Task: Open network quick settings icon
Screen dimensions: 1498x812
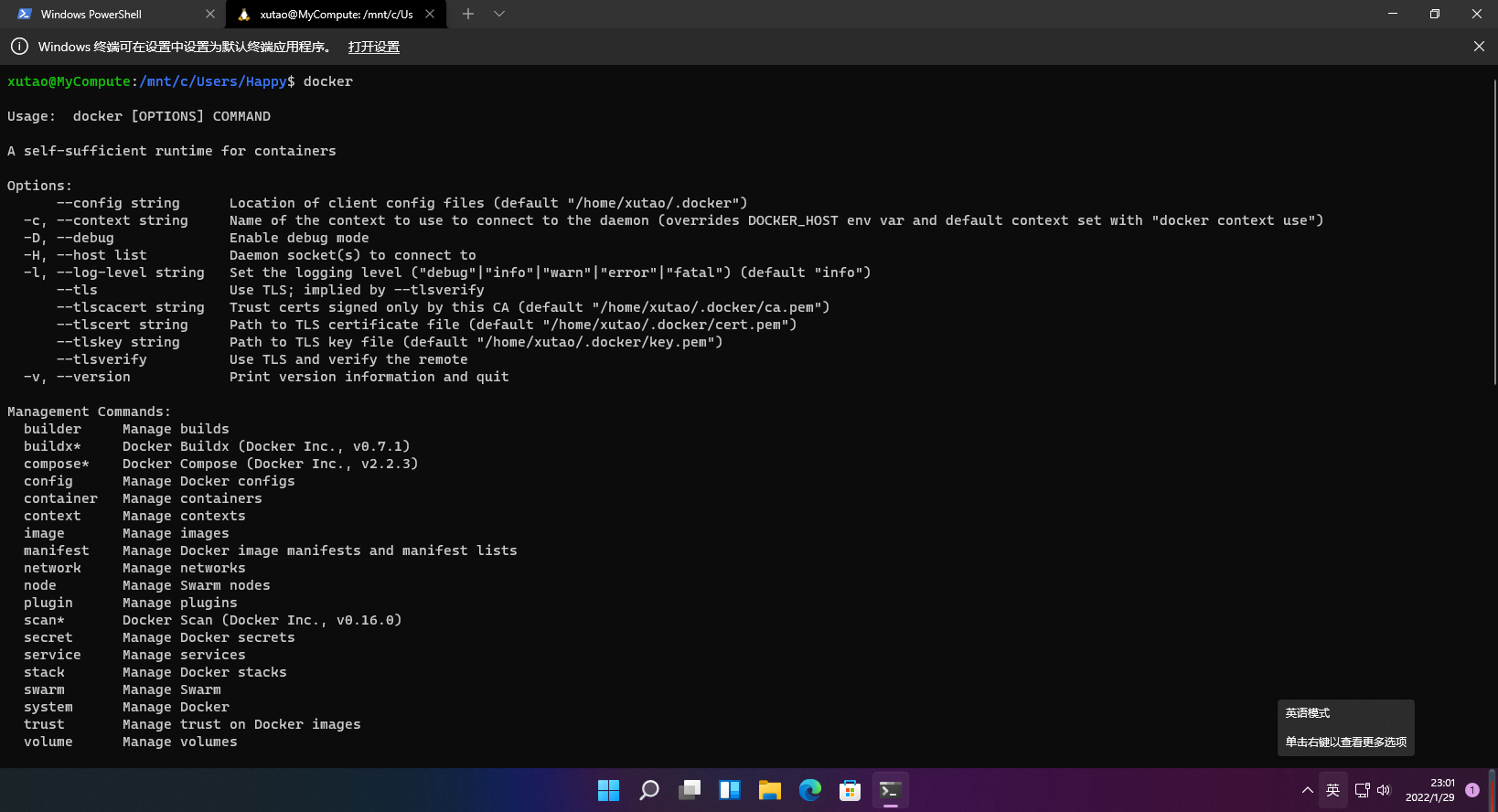Action: pos(1363,790)
